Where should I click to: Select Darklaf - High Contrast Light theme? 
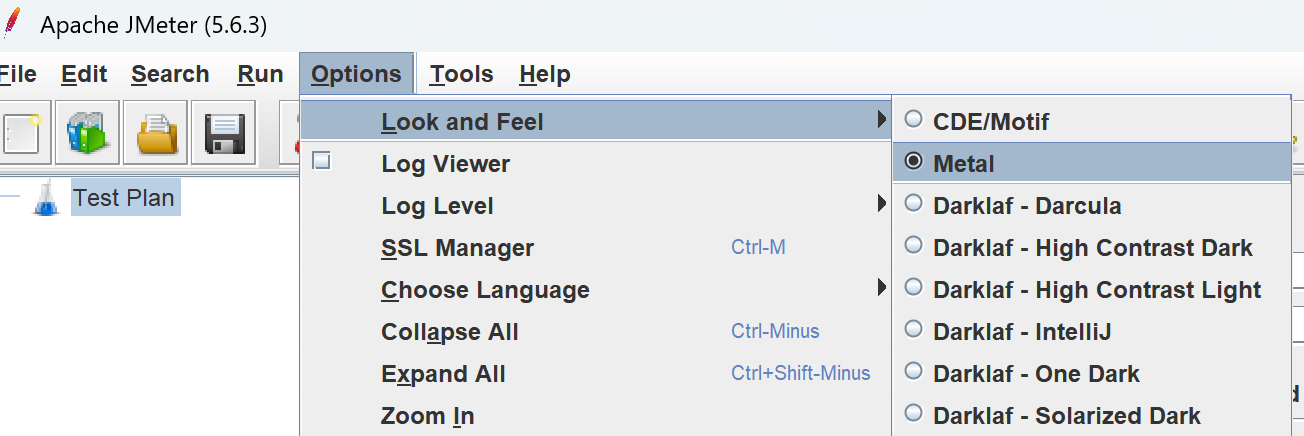pos(1092,290)
